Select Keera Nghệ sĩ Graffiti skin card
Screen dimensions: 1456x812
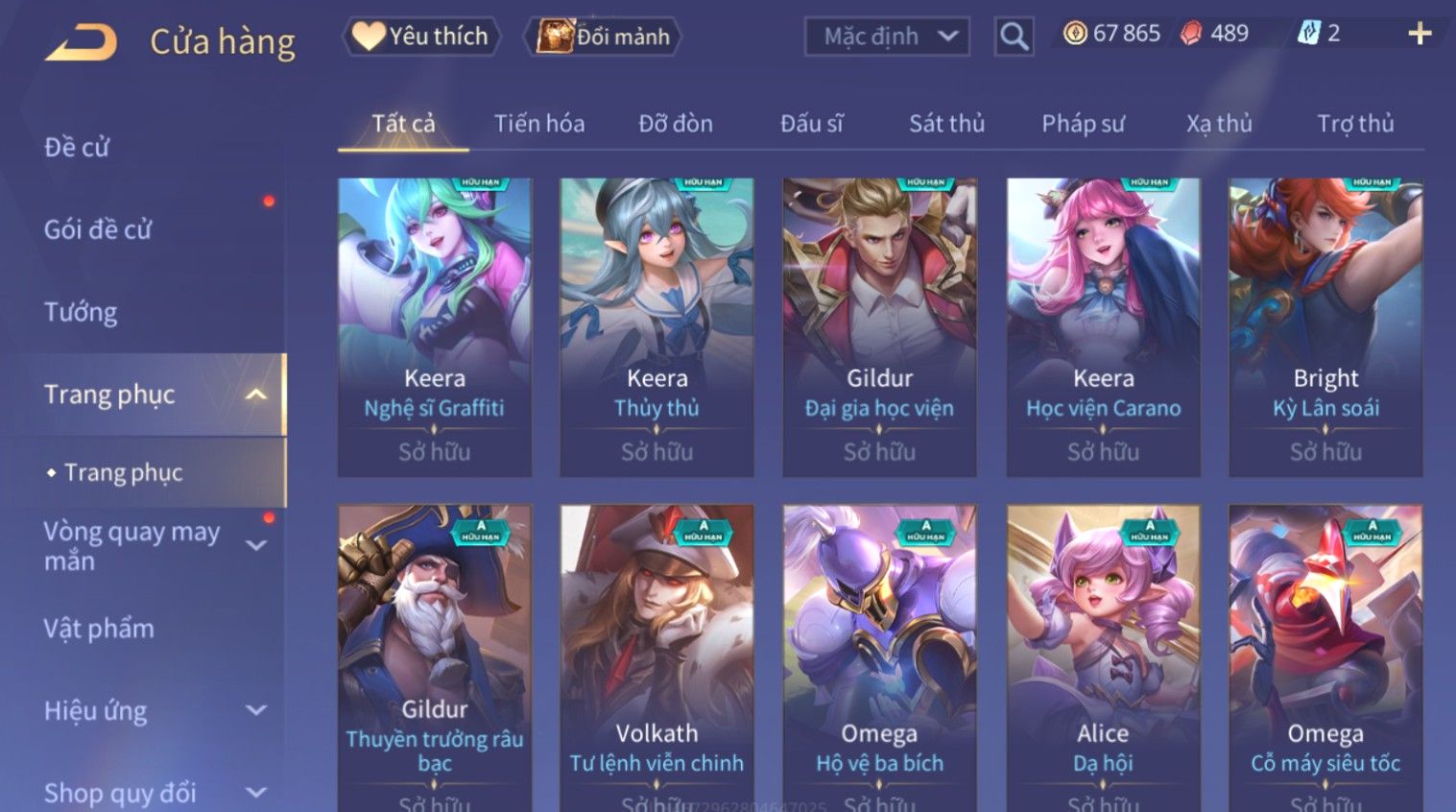tap(435, 327)
